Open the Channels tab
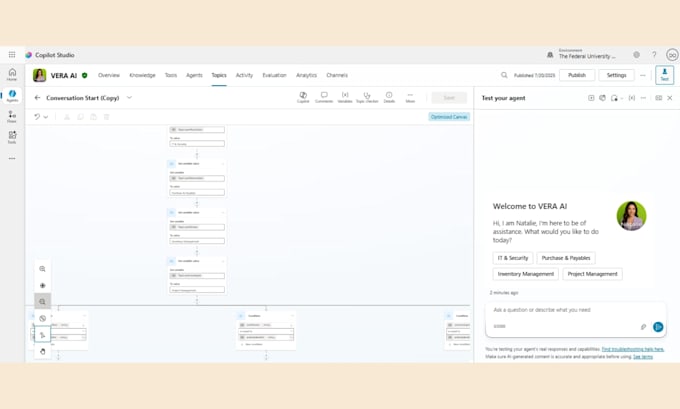 coord(337,75)
